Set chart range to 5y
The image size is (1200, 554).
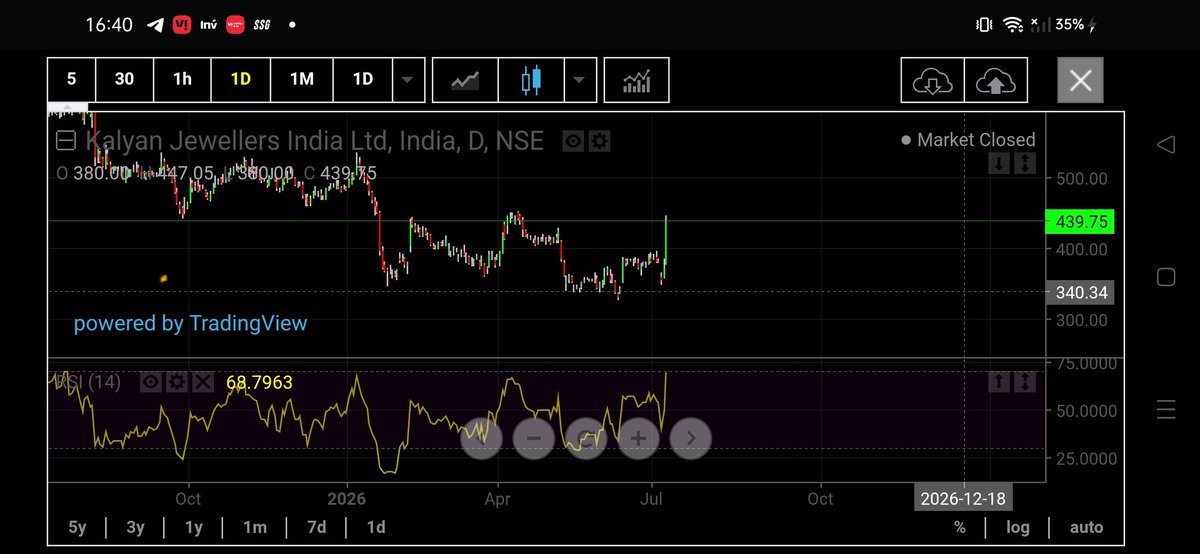78,527
